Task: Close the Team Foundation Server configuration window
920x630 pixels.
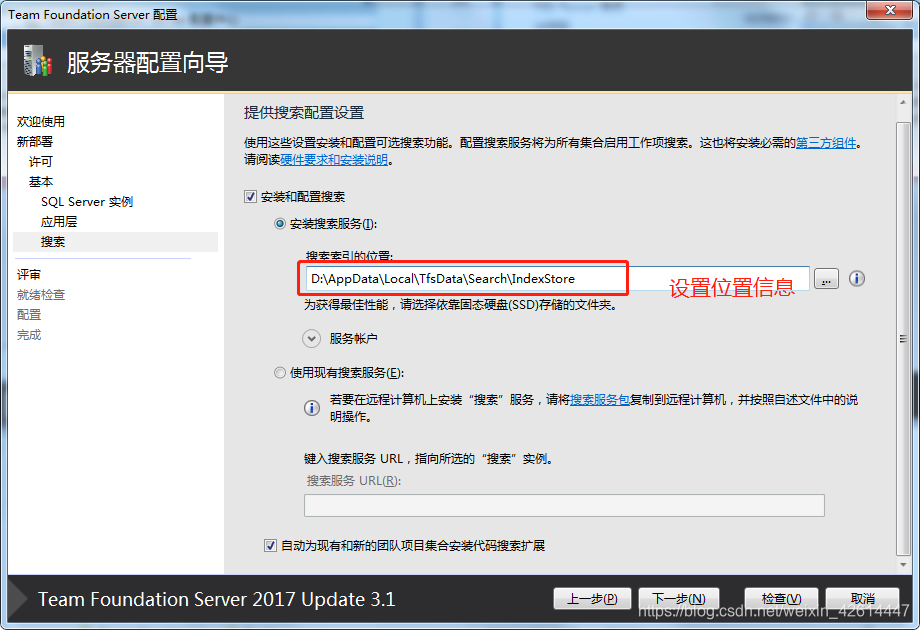Action: (x=889, y=10)
